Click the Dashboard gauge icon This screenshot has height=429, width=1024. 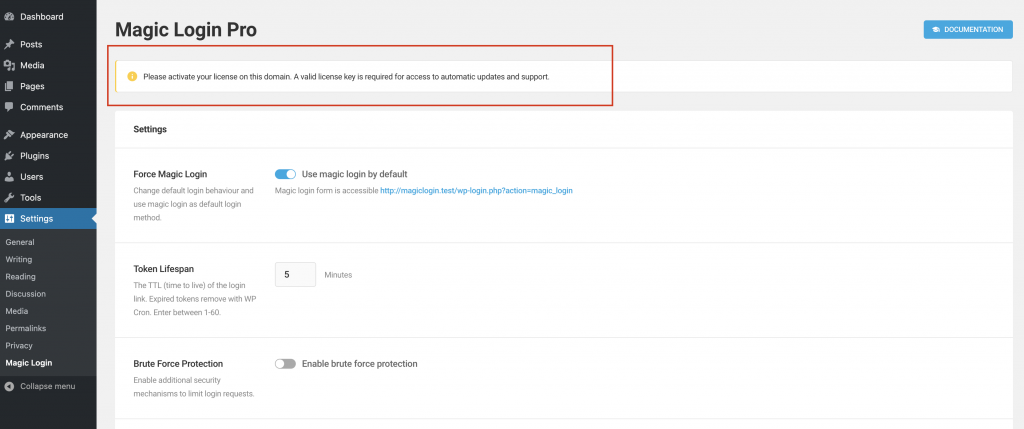point(9,17)
